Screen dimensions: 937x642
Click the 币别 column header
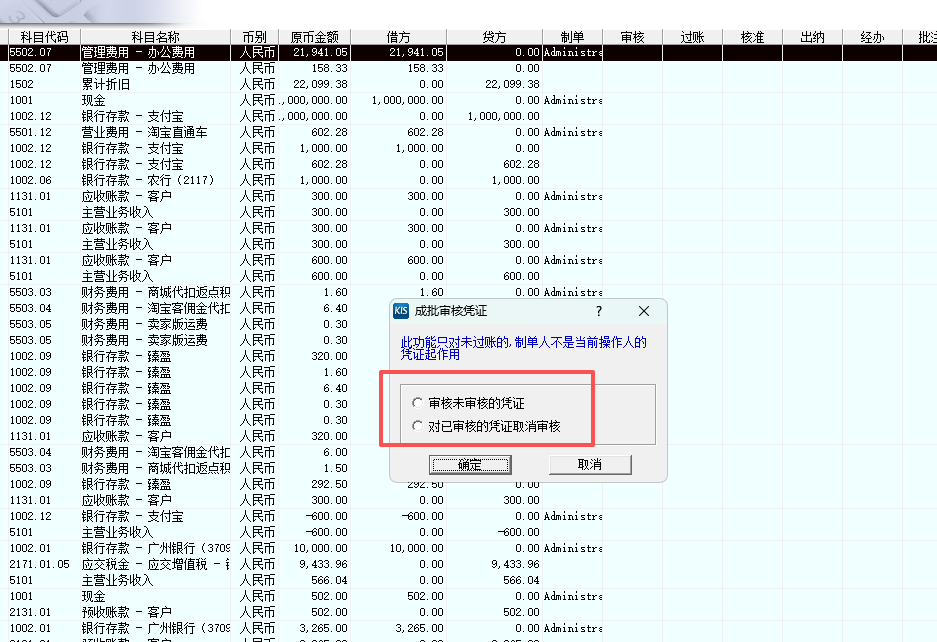point(255,37)
